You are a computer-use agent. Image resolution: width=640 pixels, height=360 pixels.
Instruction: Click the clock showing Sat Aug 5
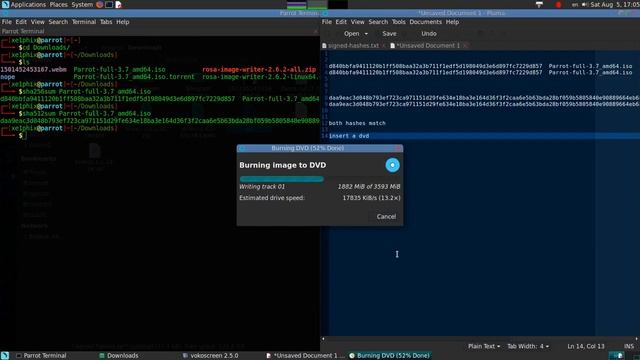[x=615, y=4]
